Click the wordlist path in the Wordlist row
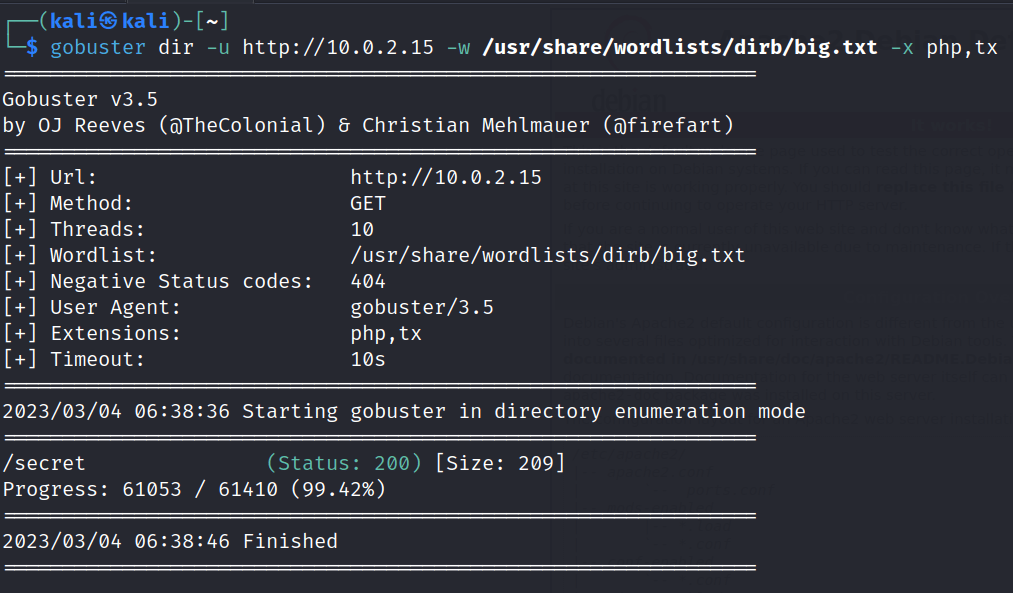 coord(547,255)
